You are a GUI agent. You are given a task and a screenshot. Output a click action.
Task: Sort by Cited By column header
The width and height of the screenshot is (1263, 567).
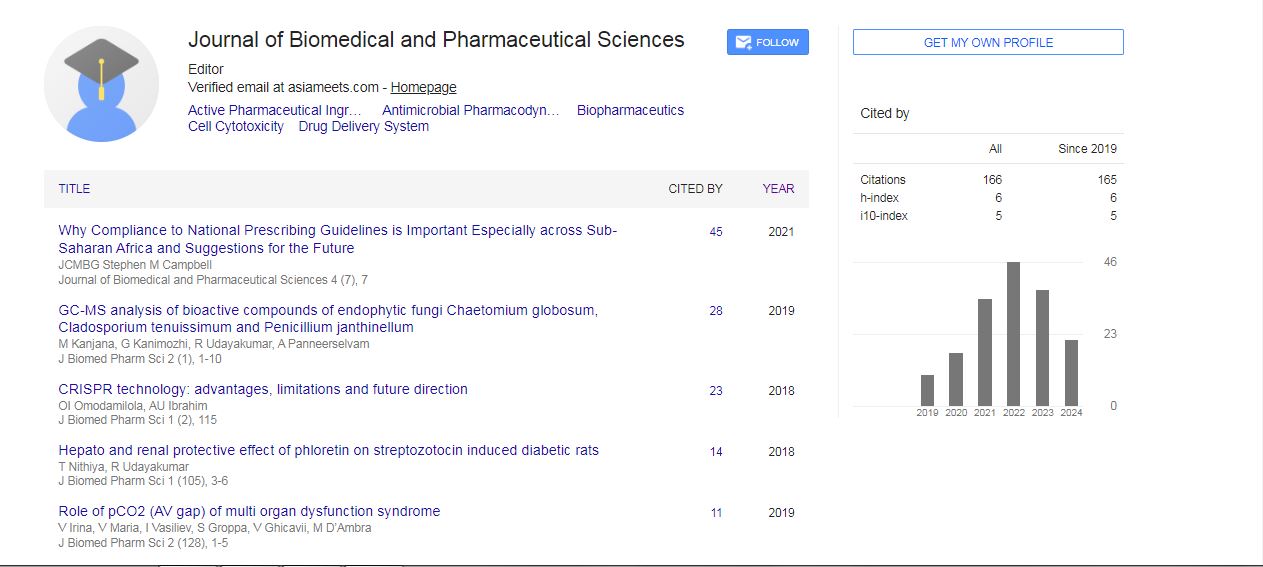(x=695, y=188)
